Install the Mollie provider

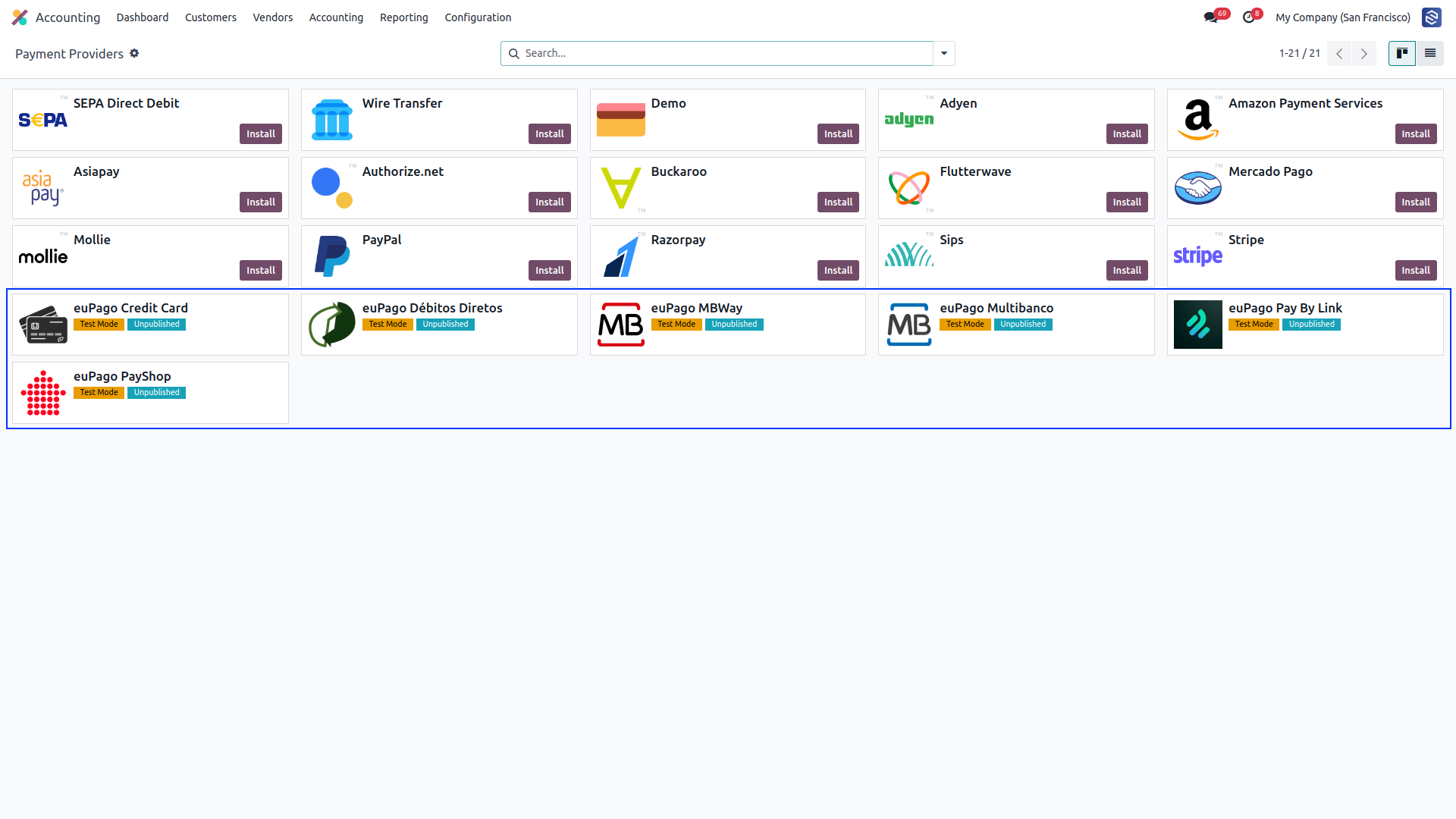click(x=261, y=271)
